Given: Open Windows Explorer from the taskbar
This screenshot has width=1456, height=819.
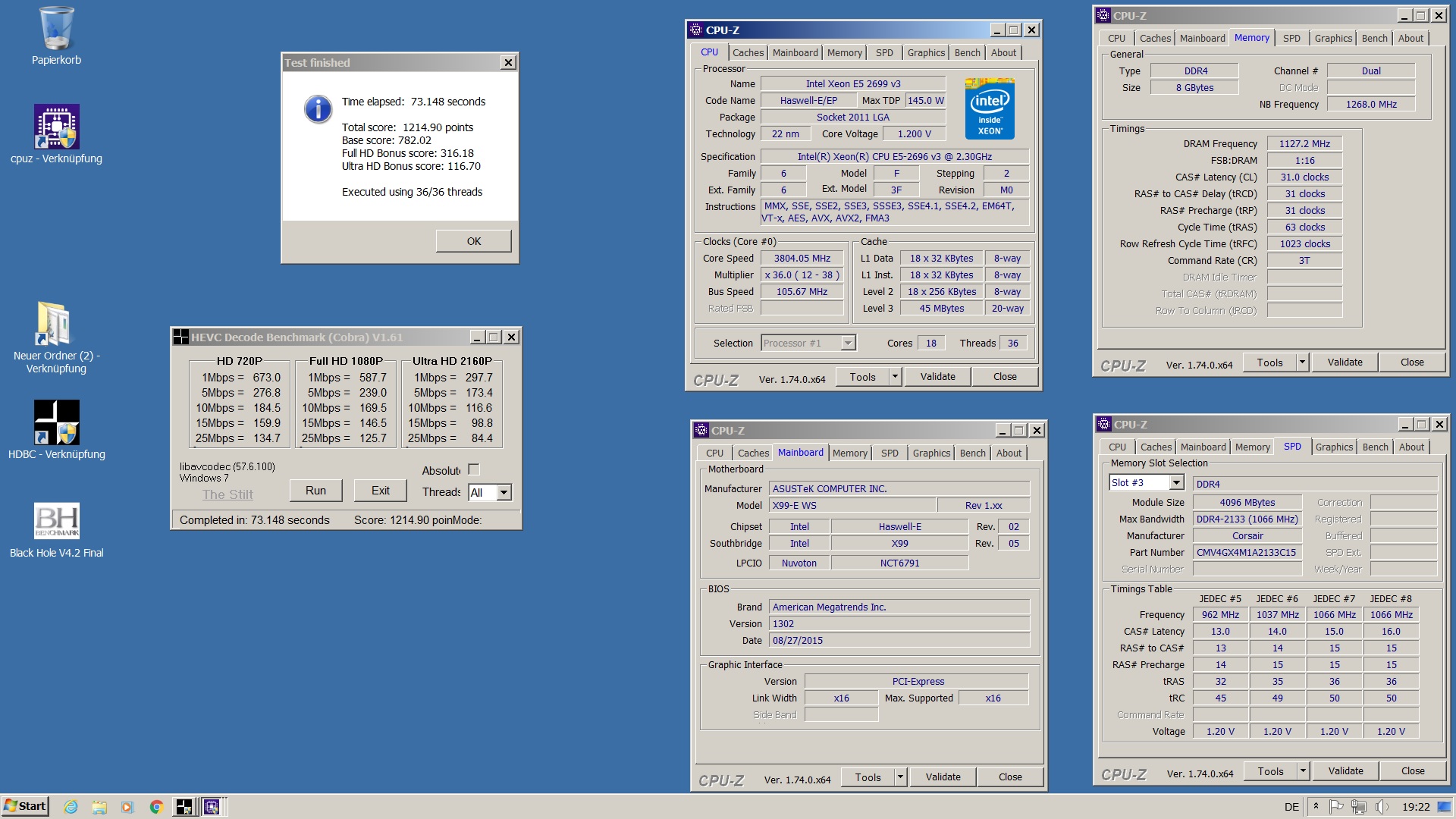Looking at the screenshot, I should pyautogui.click(x=99, y=807).
